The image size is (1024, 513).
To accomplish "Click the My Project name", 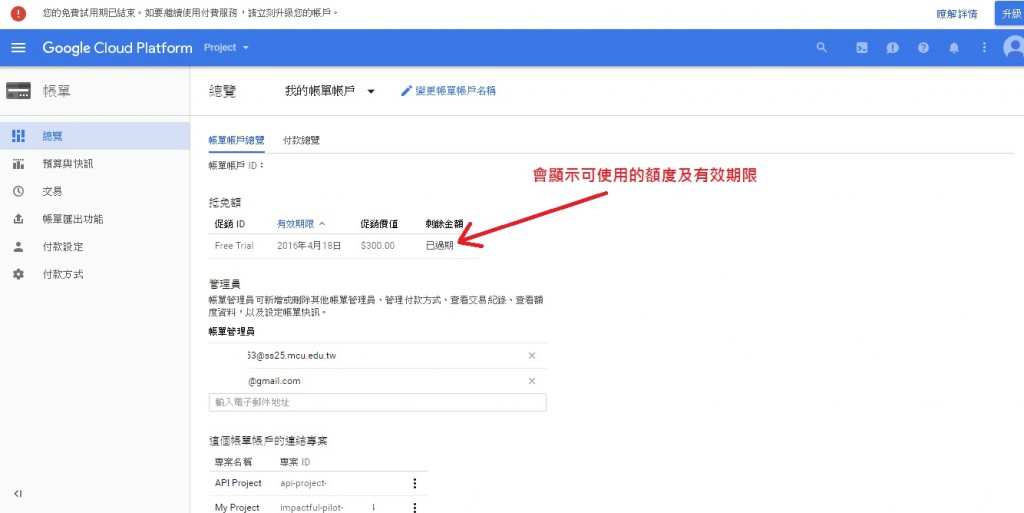I will pos(237,507).
